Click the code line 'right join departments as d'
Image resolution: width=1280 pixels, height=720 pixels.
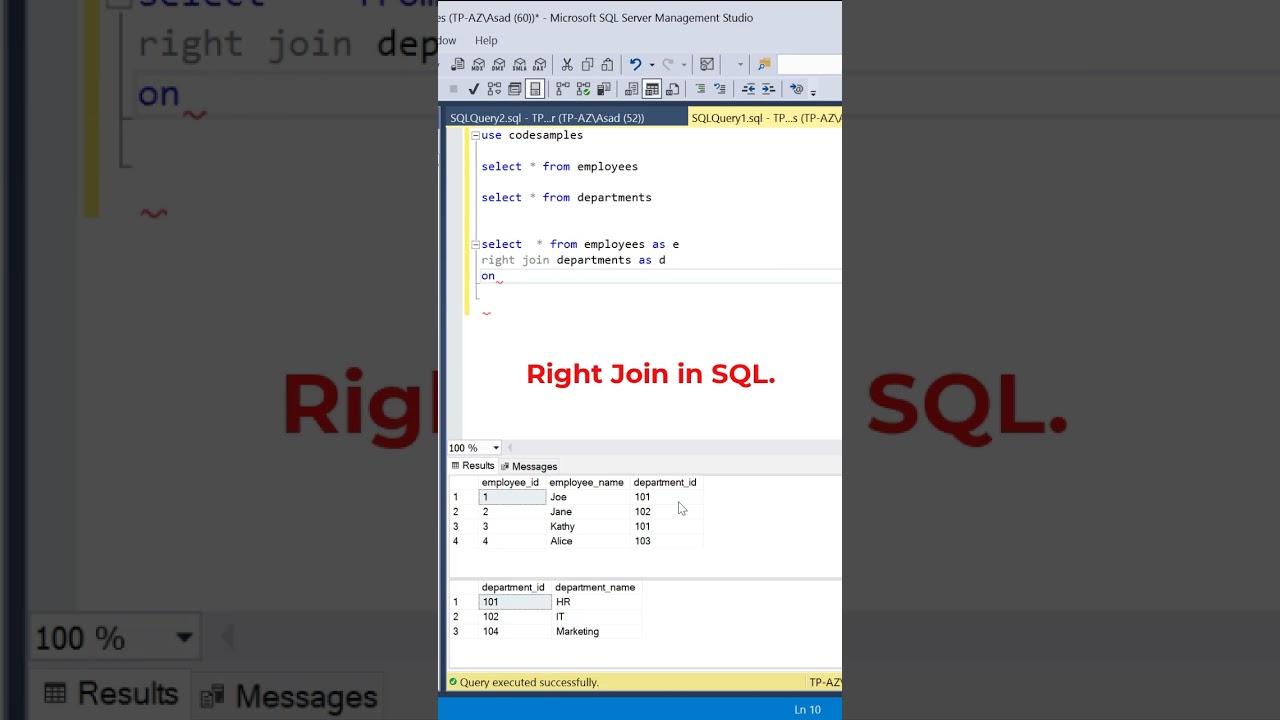click(x=573, y=260)
